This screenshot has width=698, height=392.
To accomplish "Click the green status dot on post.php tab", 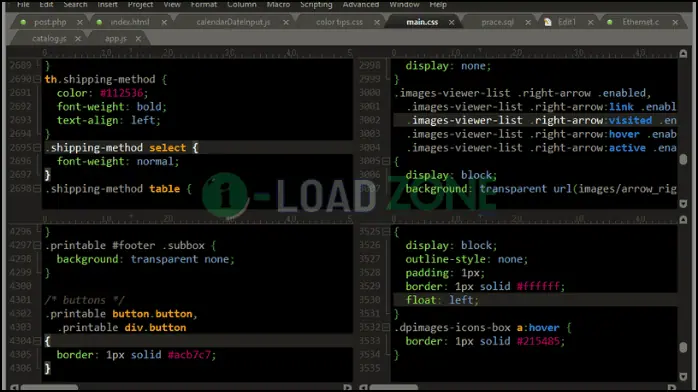I will point(23,22).
